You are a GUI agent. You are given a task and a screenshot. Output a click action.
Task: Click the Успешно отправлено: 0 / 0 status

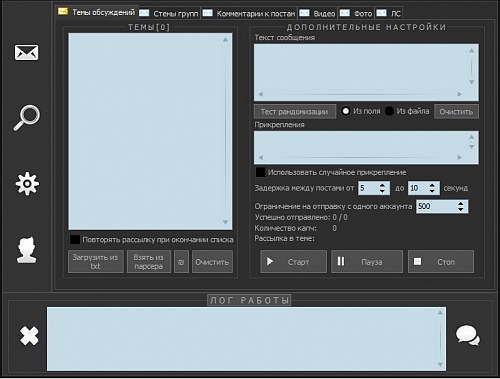tap(301, 217)
